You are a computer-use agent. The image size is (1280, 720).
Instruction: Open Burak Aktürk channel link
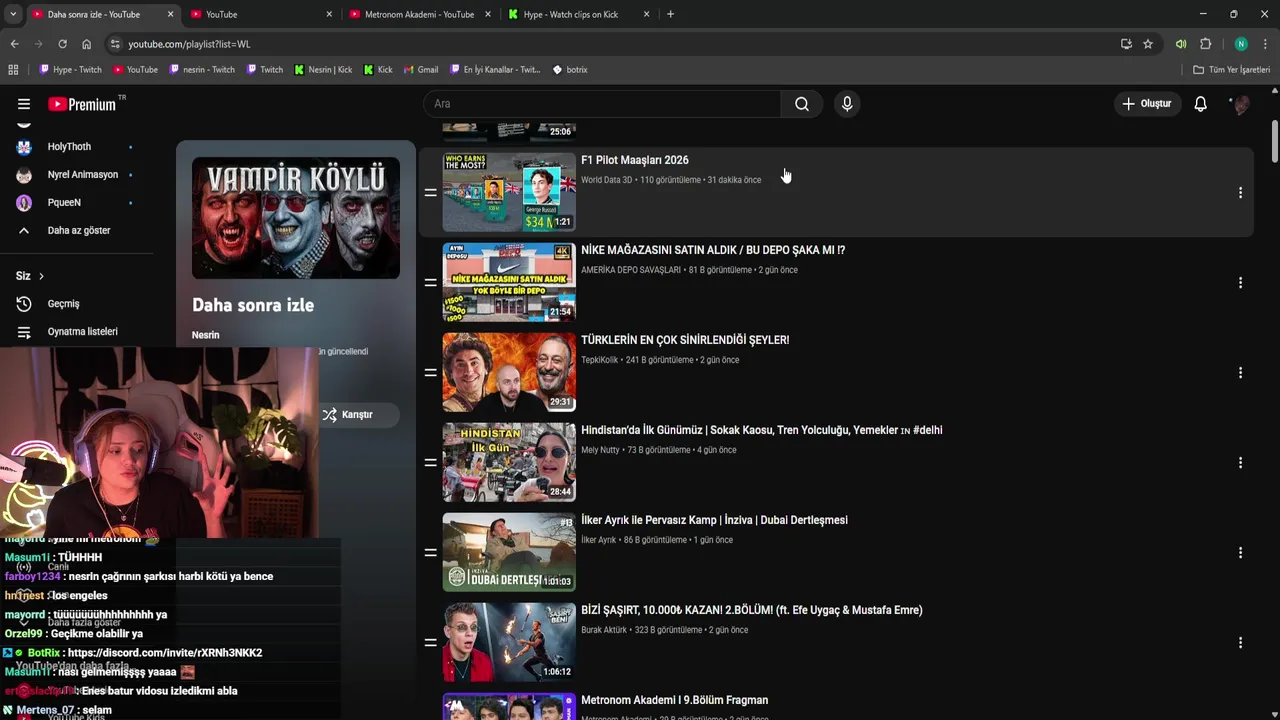604,630
